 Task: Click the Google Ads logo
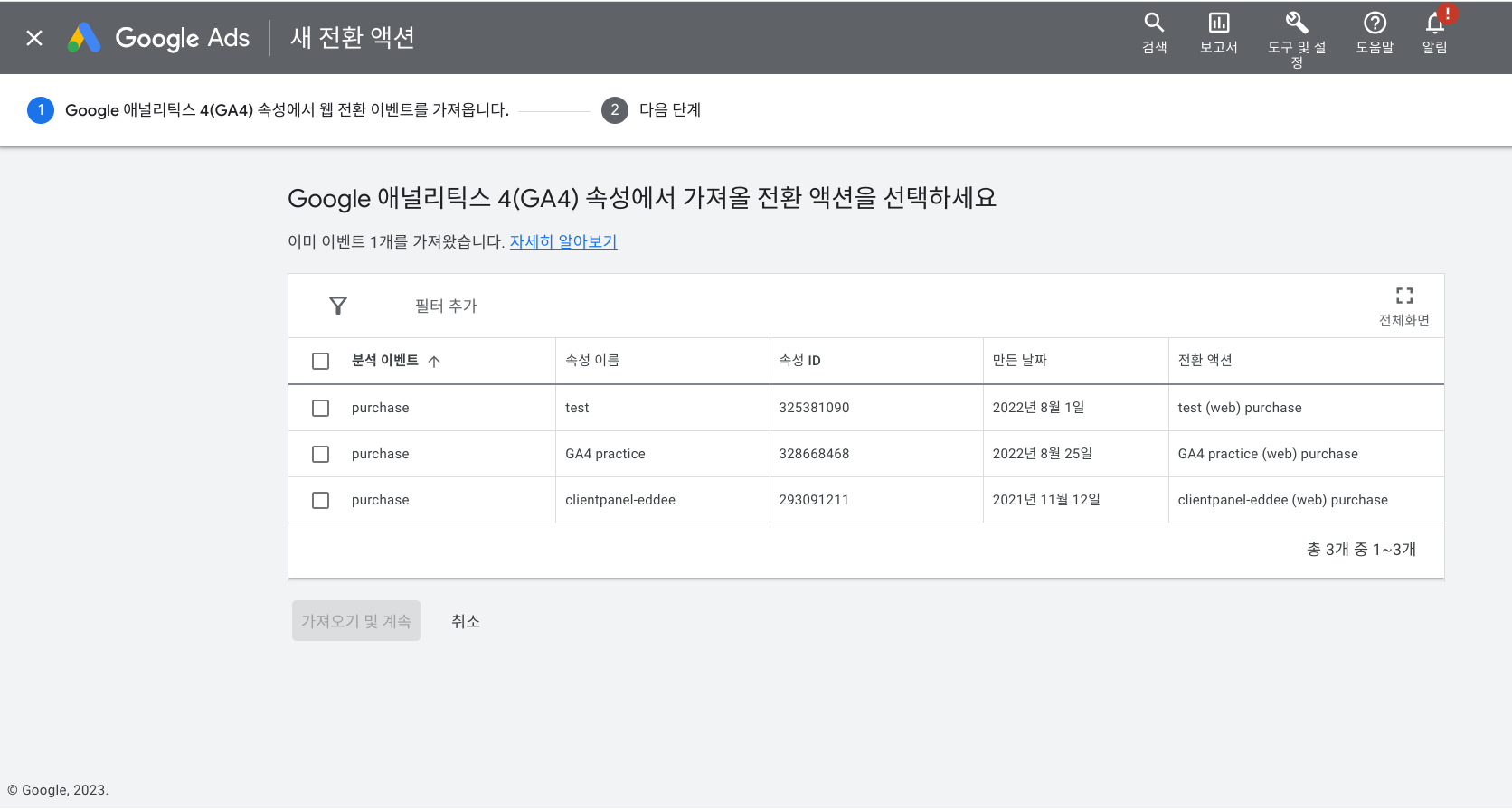(159, 38)
